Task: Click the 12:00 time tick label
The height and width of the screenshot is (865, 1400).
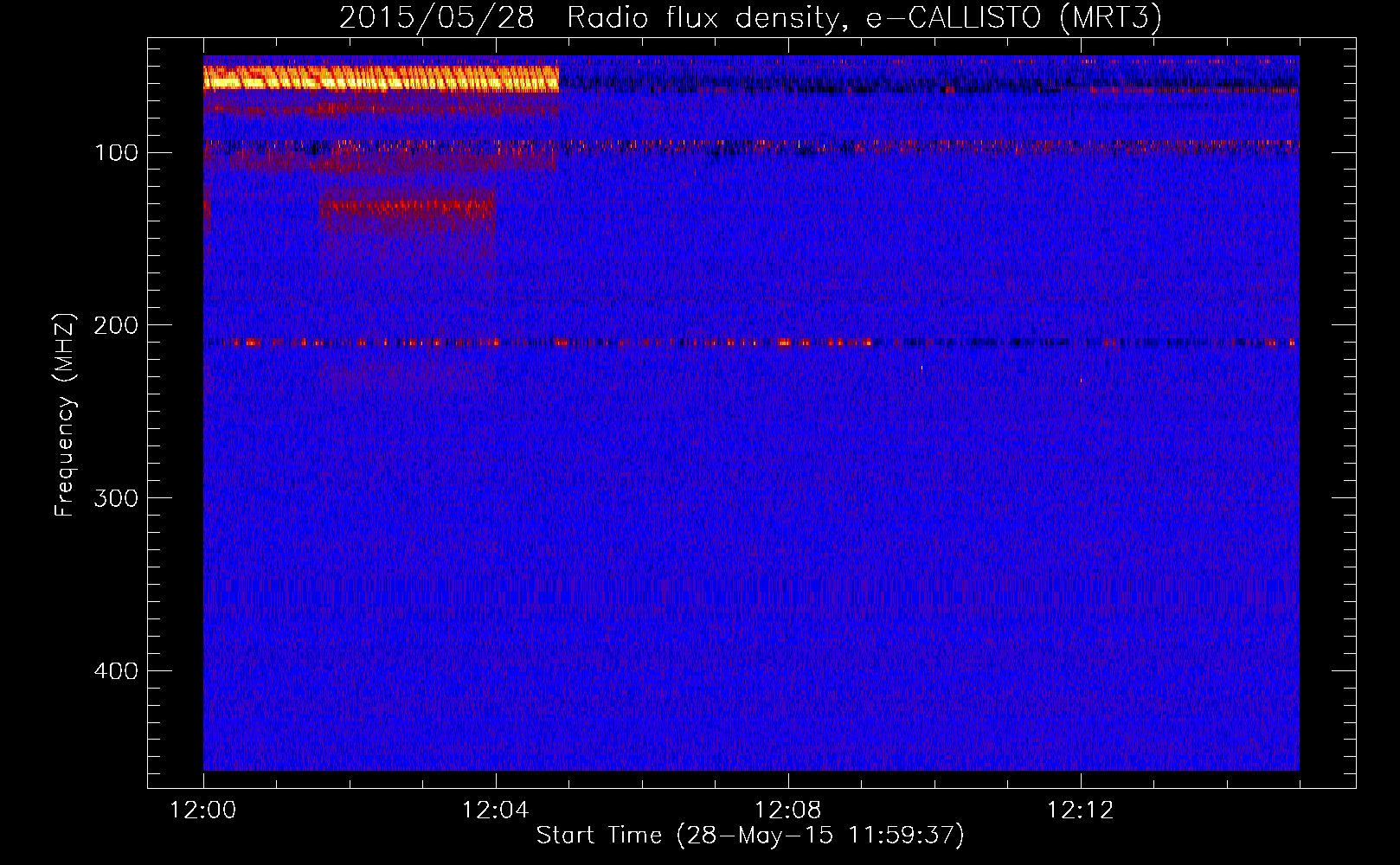Action: click(203, 811)
